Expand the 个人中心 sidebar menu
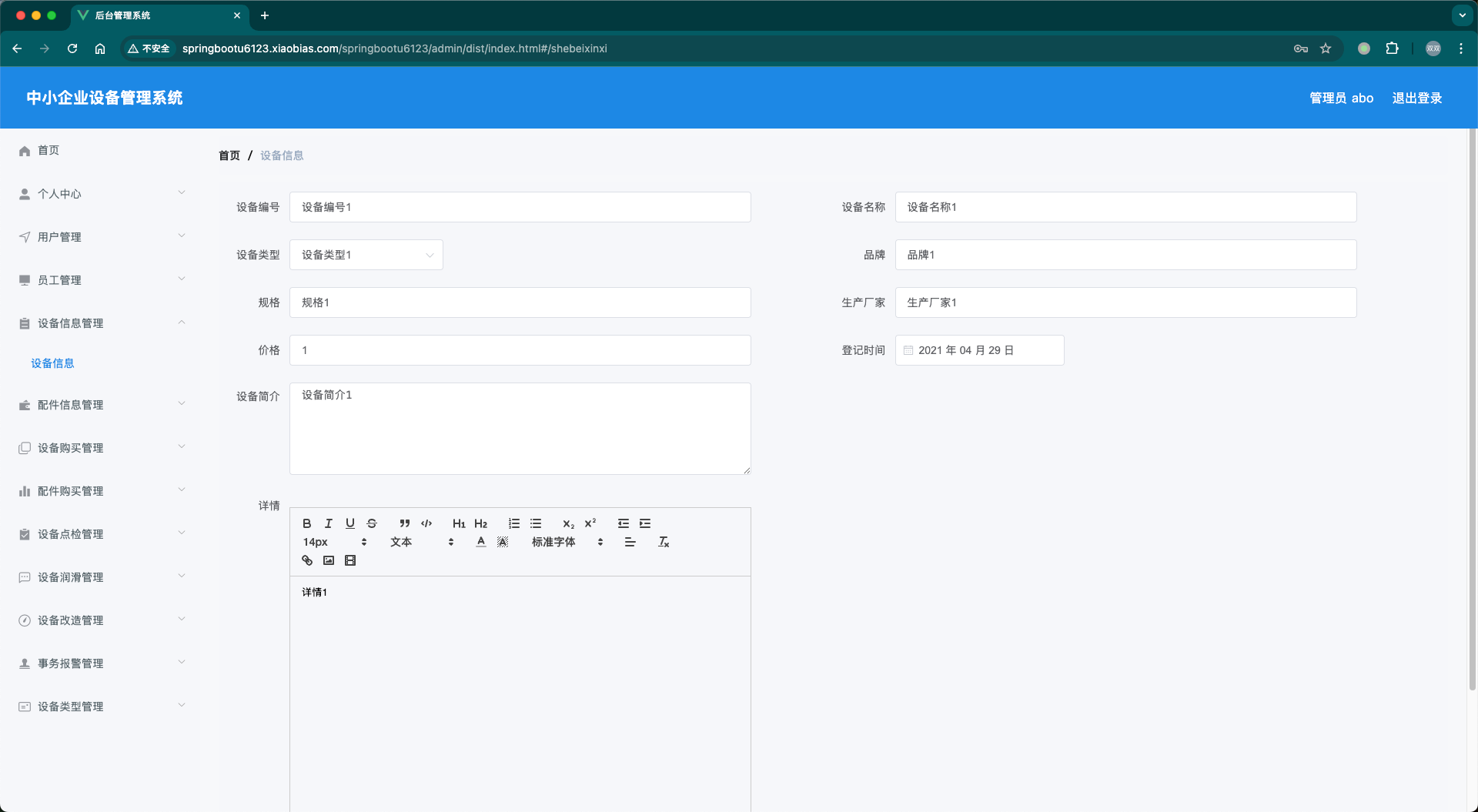 pyautogui.click(x=102, y=194)
